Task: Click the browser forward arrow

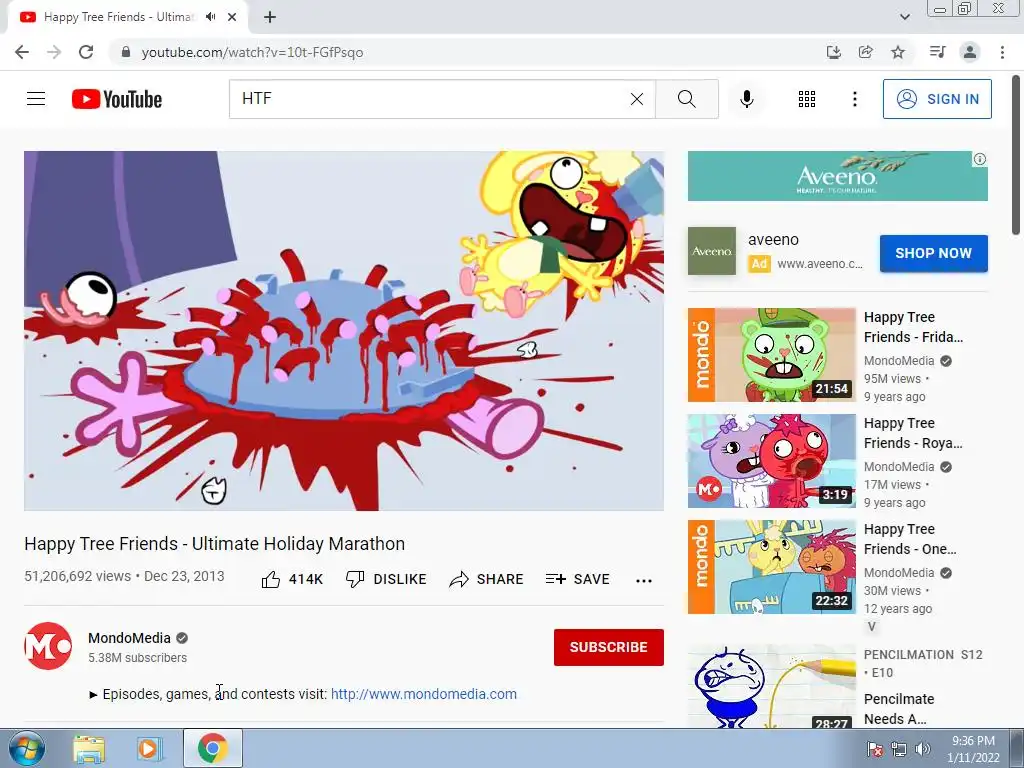Action: coord(54,52)
